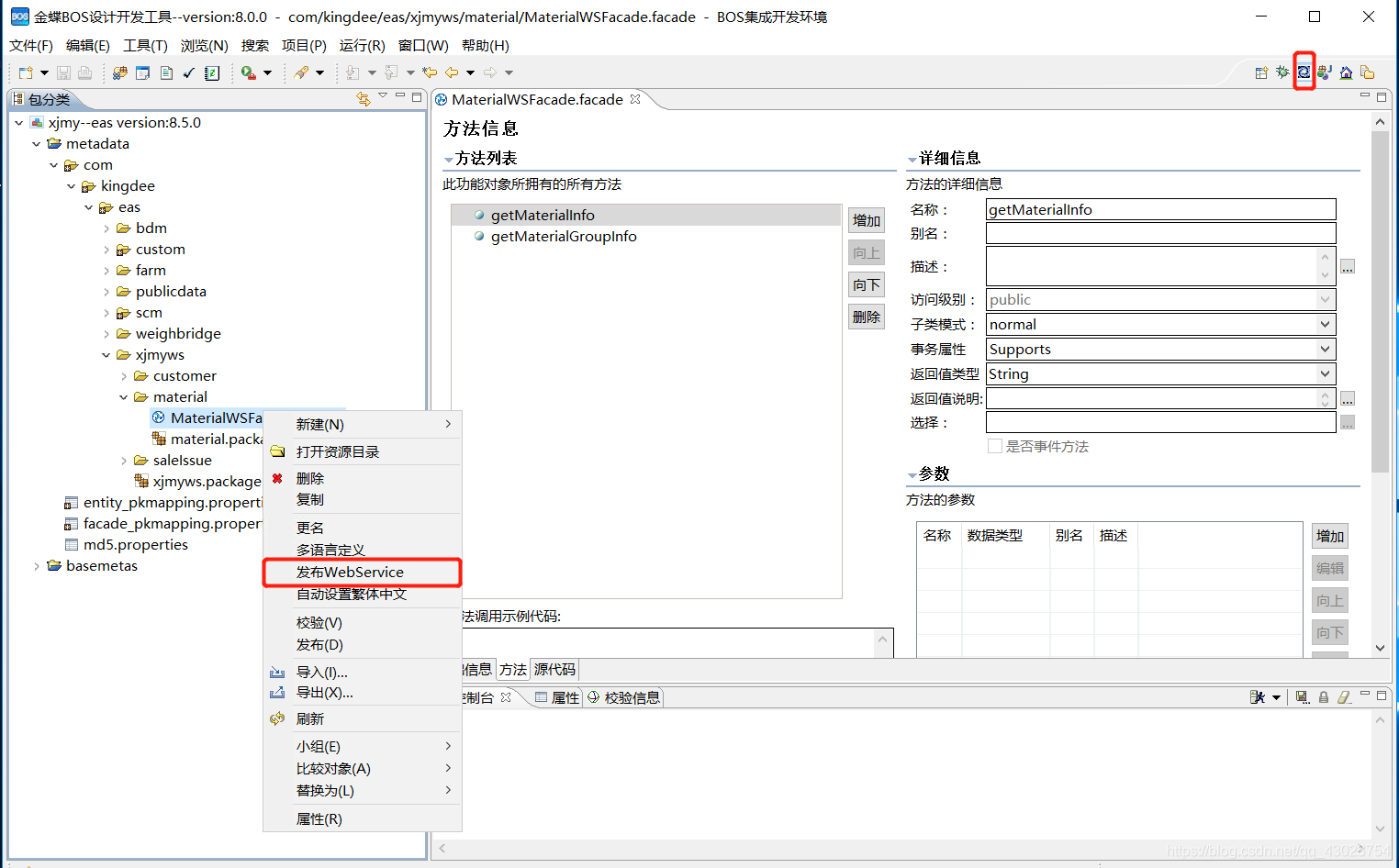Click the 别名 input field
The width and height of the screenshot is (1399, 868).
point(1160,234)
